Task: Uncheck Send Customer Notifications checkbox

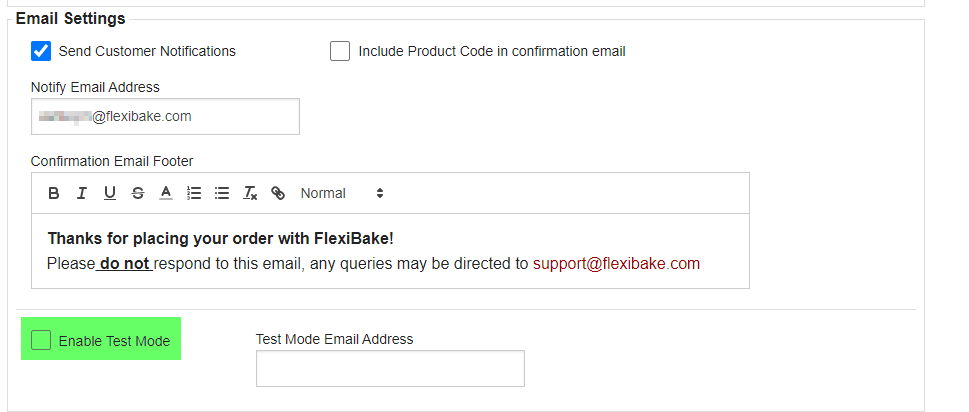Action: (41, 51)
